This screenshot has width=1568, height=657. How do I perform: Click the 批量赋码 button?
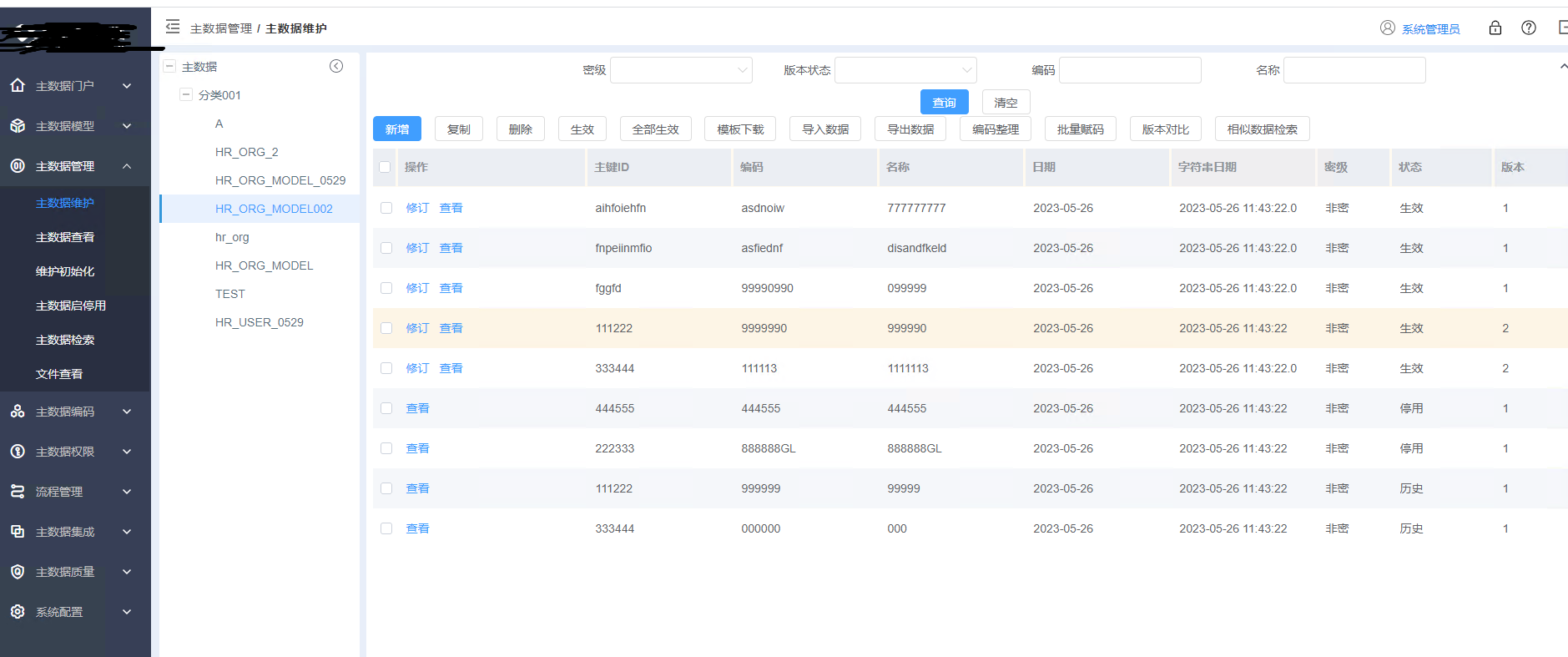(1081, 129)
